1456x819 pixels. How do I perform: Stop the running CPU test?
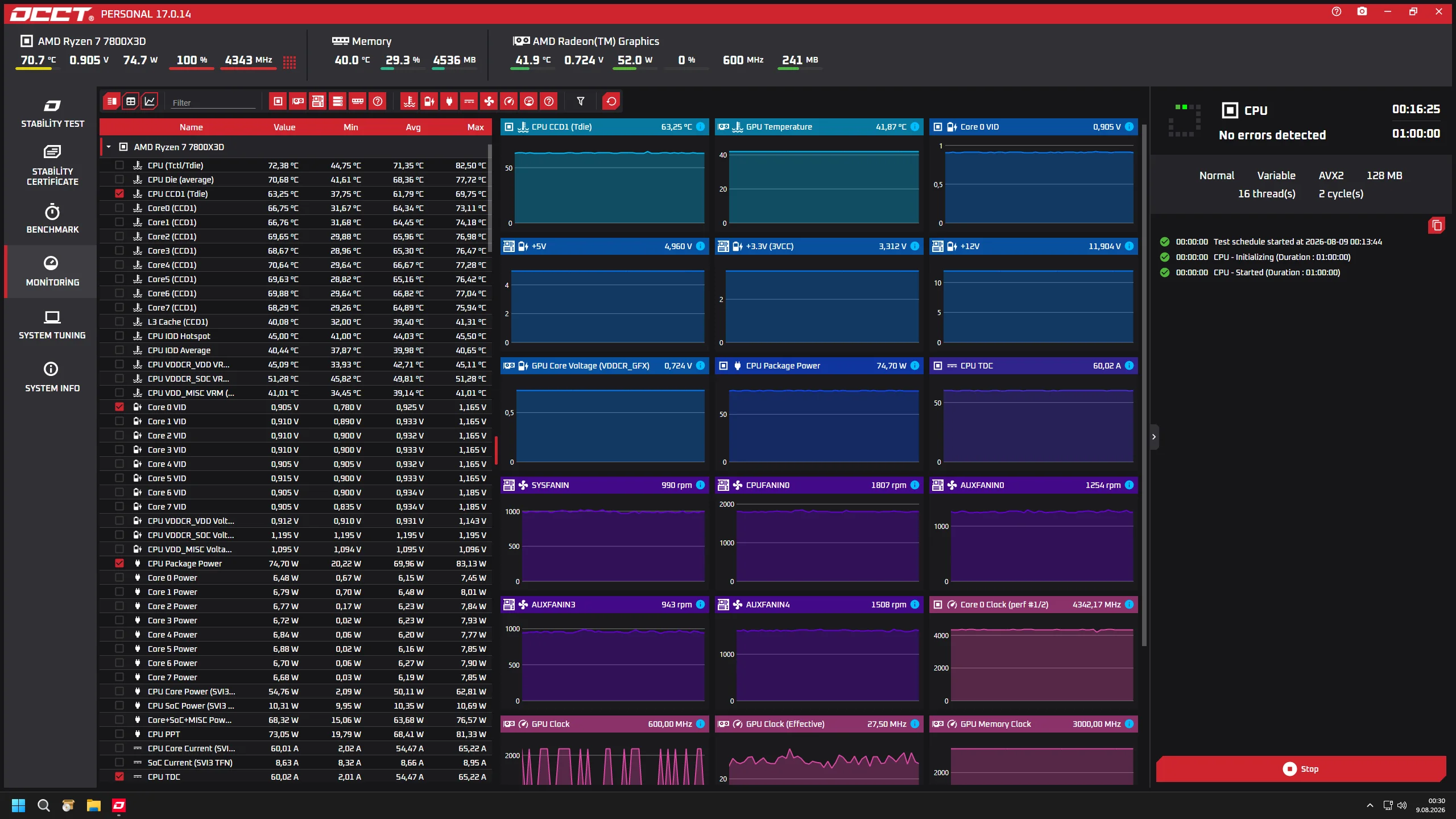pyautogui.click(x=1301, y=769)
